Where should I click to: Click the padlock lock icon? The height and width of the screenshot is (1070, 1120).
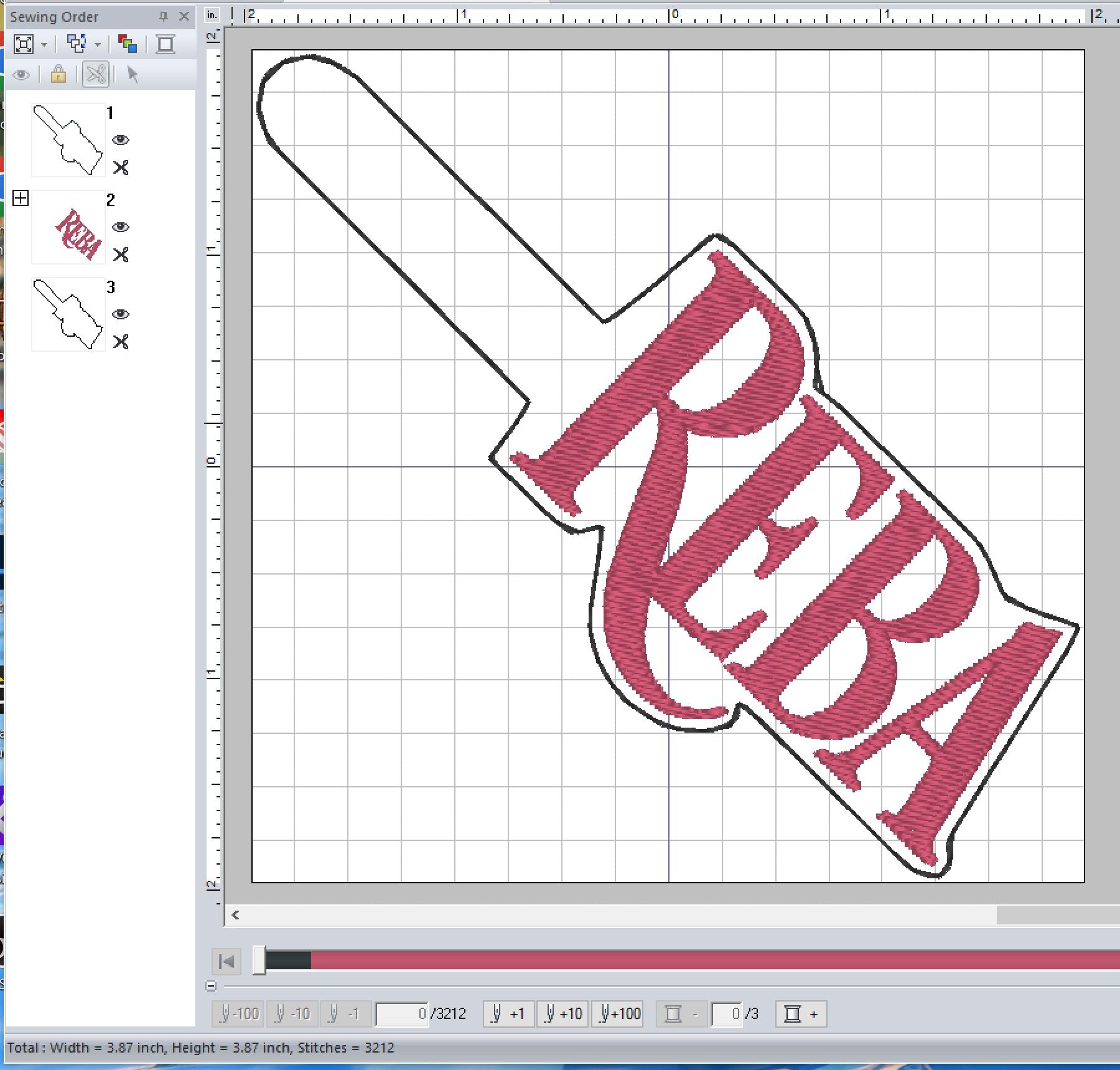click(x=58, y=75)
